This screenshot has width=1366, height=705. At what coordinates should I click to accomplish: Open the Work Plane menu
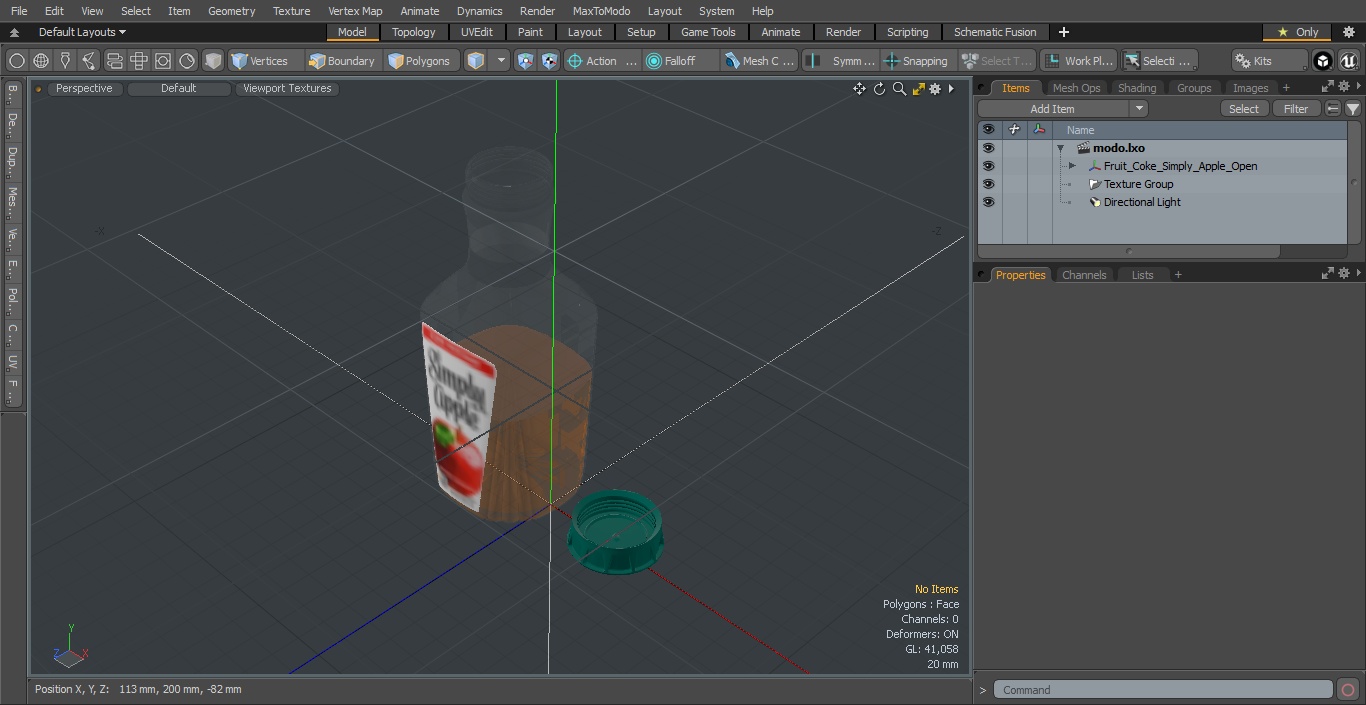point(1079,61)
